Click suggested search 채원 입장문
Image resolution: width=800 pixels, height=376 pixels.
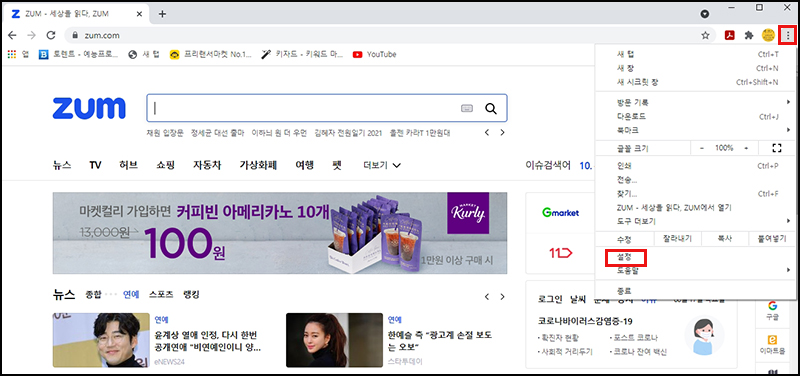165,133
